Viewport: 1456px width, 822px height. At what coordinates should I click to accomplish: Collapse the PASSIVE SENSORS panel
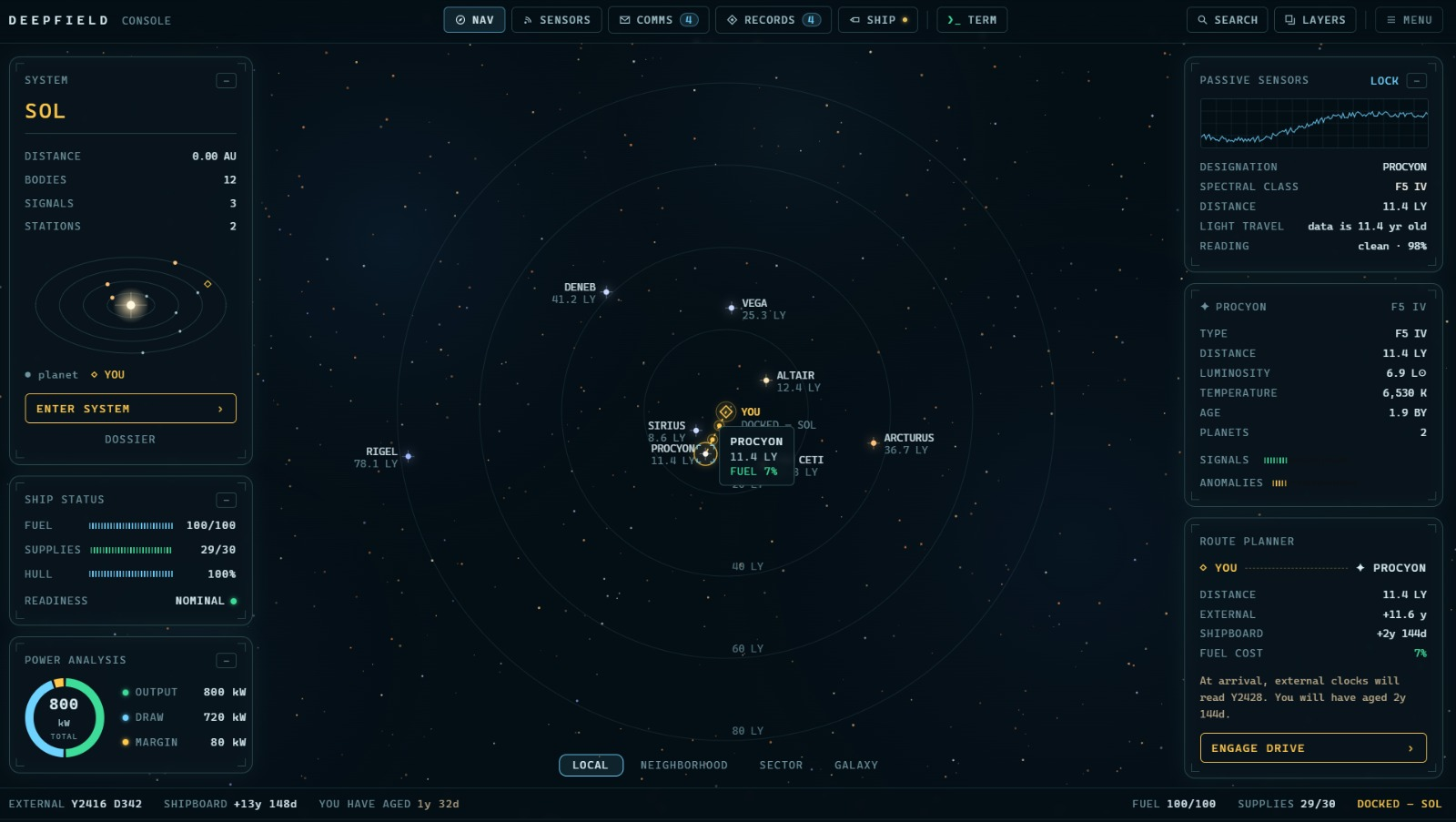click(1416, 81)
